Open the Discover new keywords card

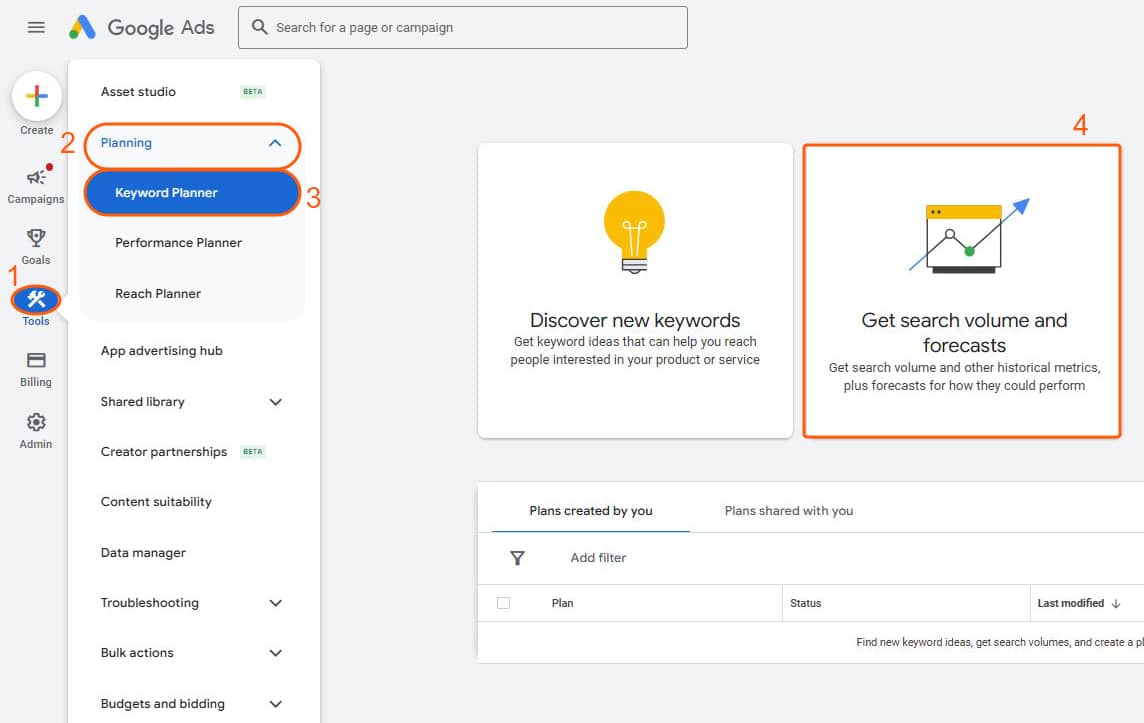coord(635,290)
